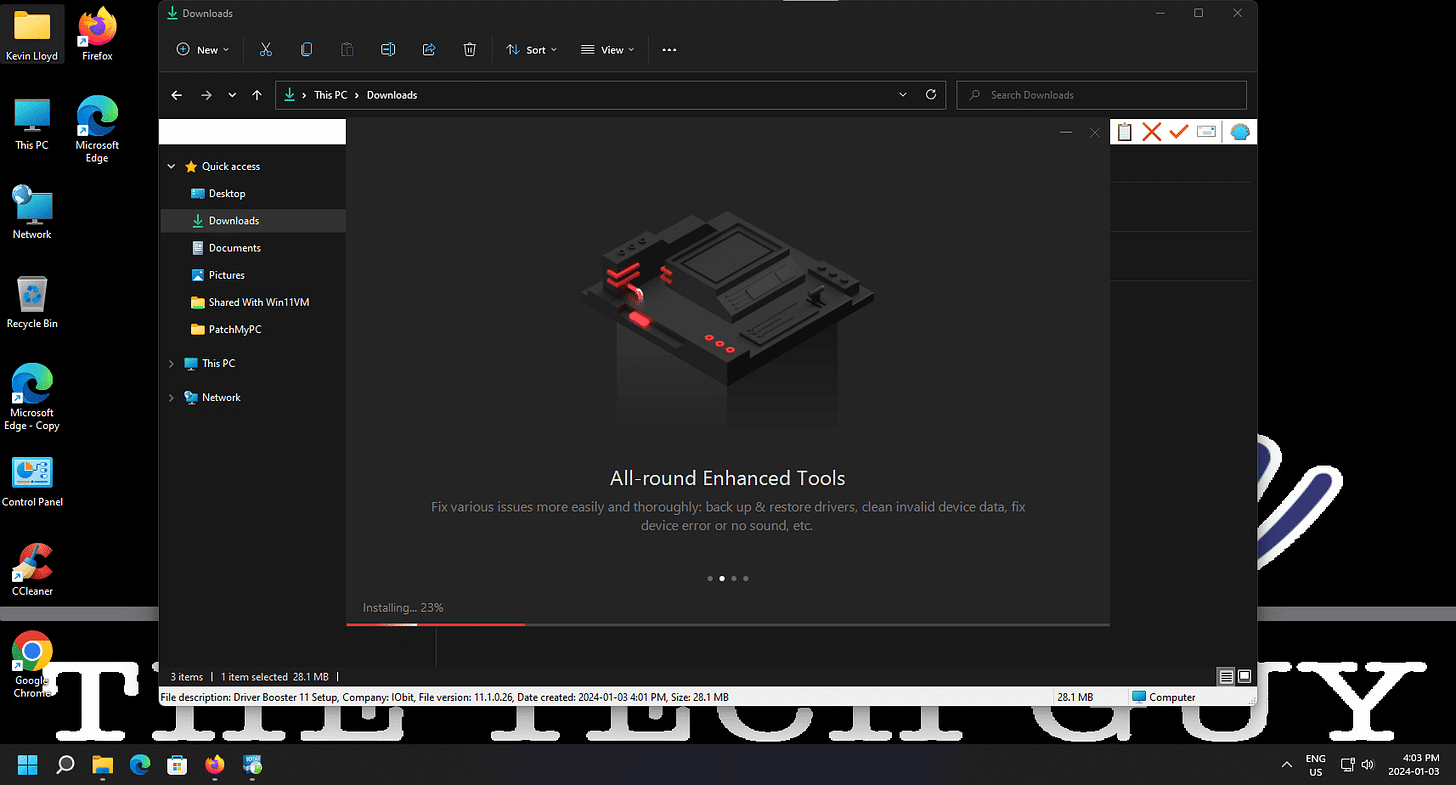The height and width of the screenshot is (785, 1456).
Task: Expand This PC in navigation pane
Action: point(171,364)
